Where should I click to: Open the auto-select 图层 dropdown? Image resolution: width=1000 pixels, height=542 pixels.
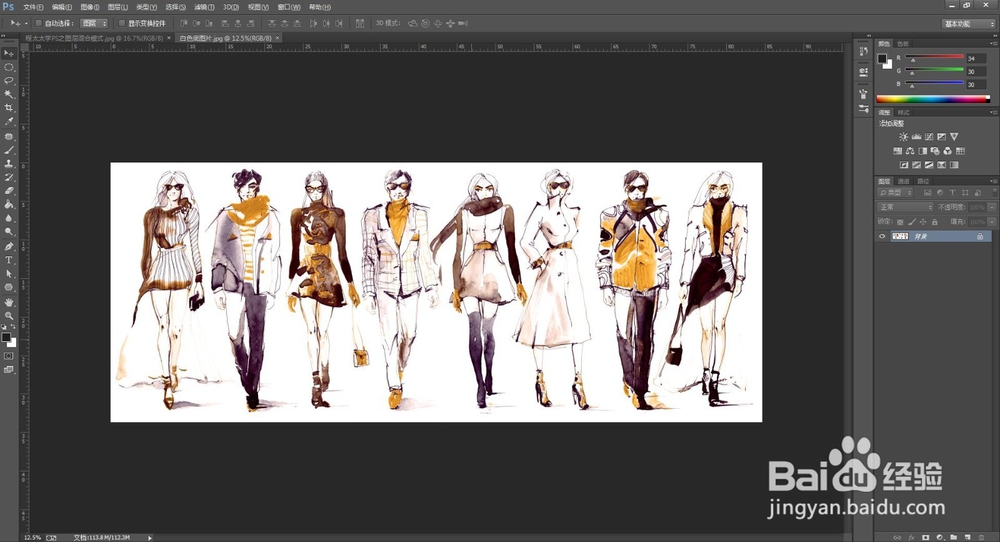(x=93, y=22)
